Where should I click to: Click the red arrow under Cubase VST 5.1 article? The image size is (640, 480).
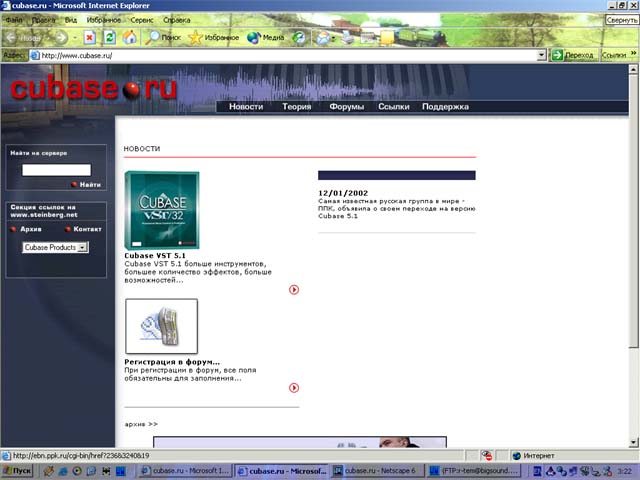pos(294,290)
